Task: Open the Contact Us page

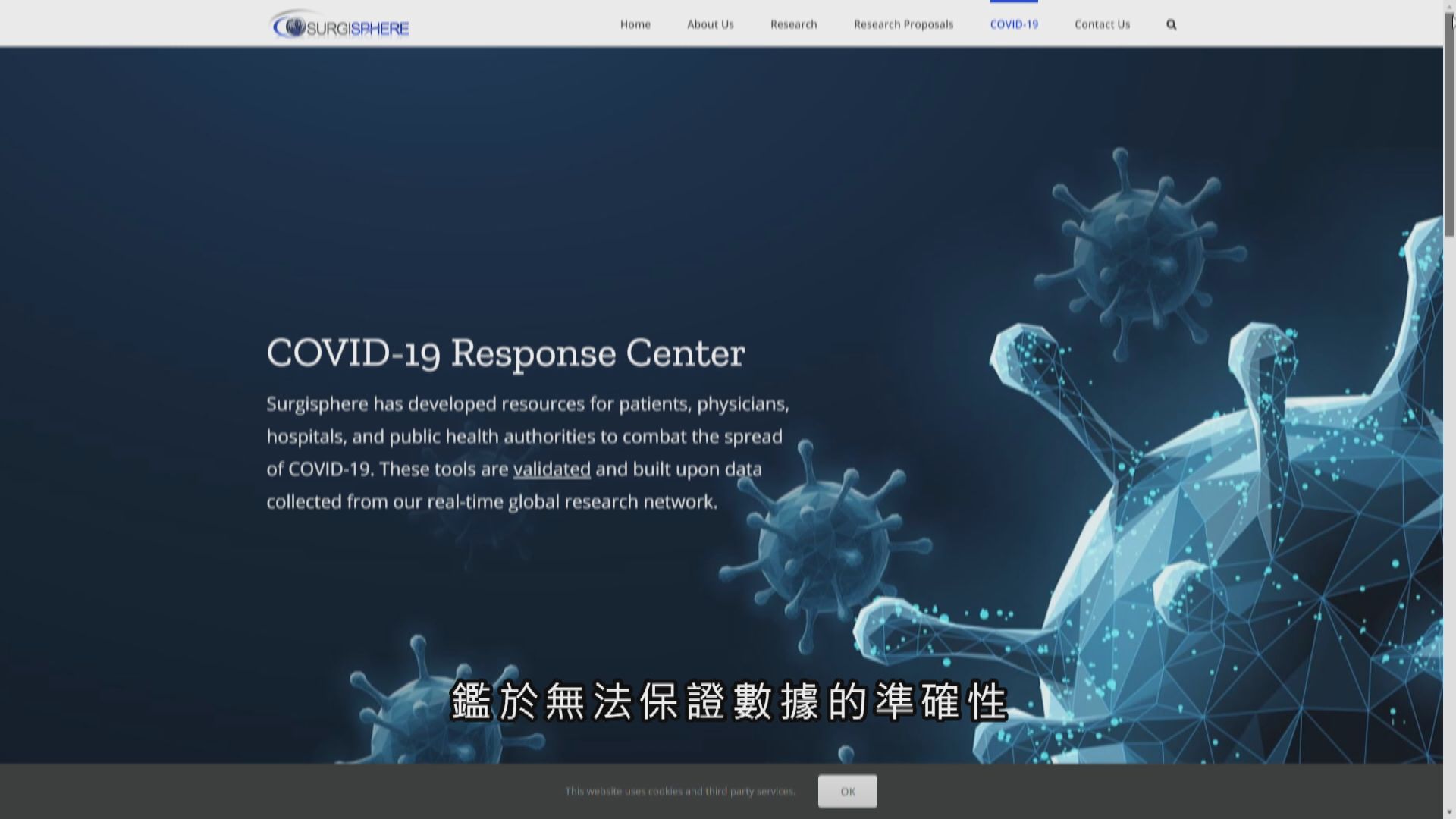Action: pos(1102,24)
